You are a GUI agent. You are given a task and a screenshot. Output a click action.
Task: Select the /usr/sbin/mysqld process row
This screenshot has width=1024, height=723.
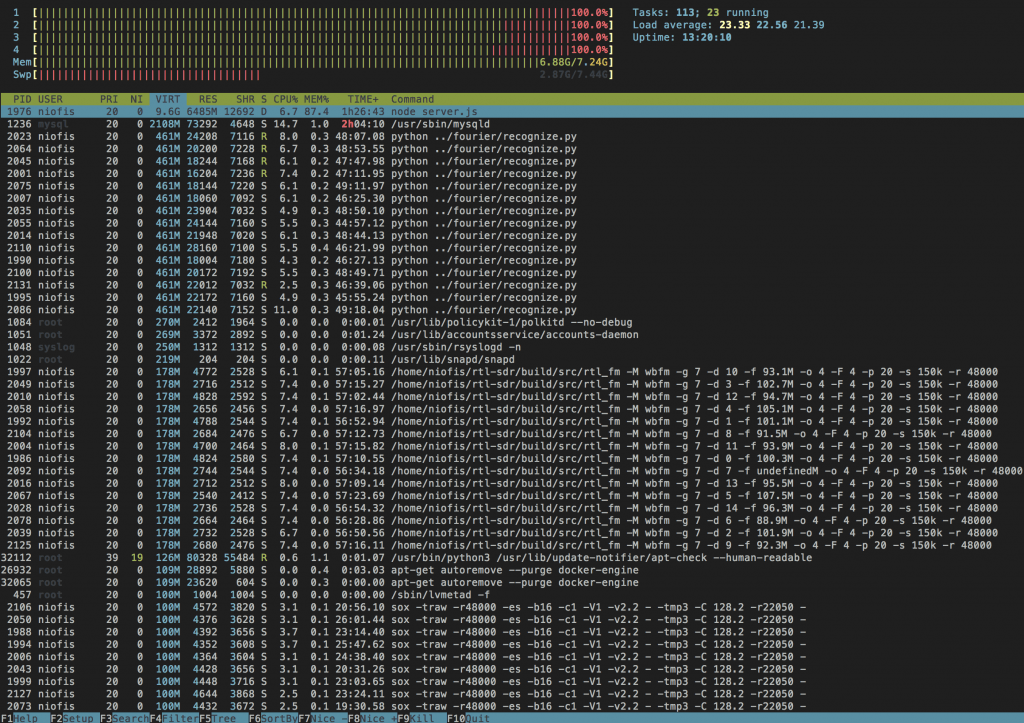(512, 124)
